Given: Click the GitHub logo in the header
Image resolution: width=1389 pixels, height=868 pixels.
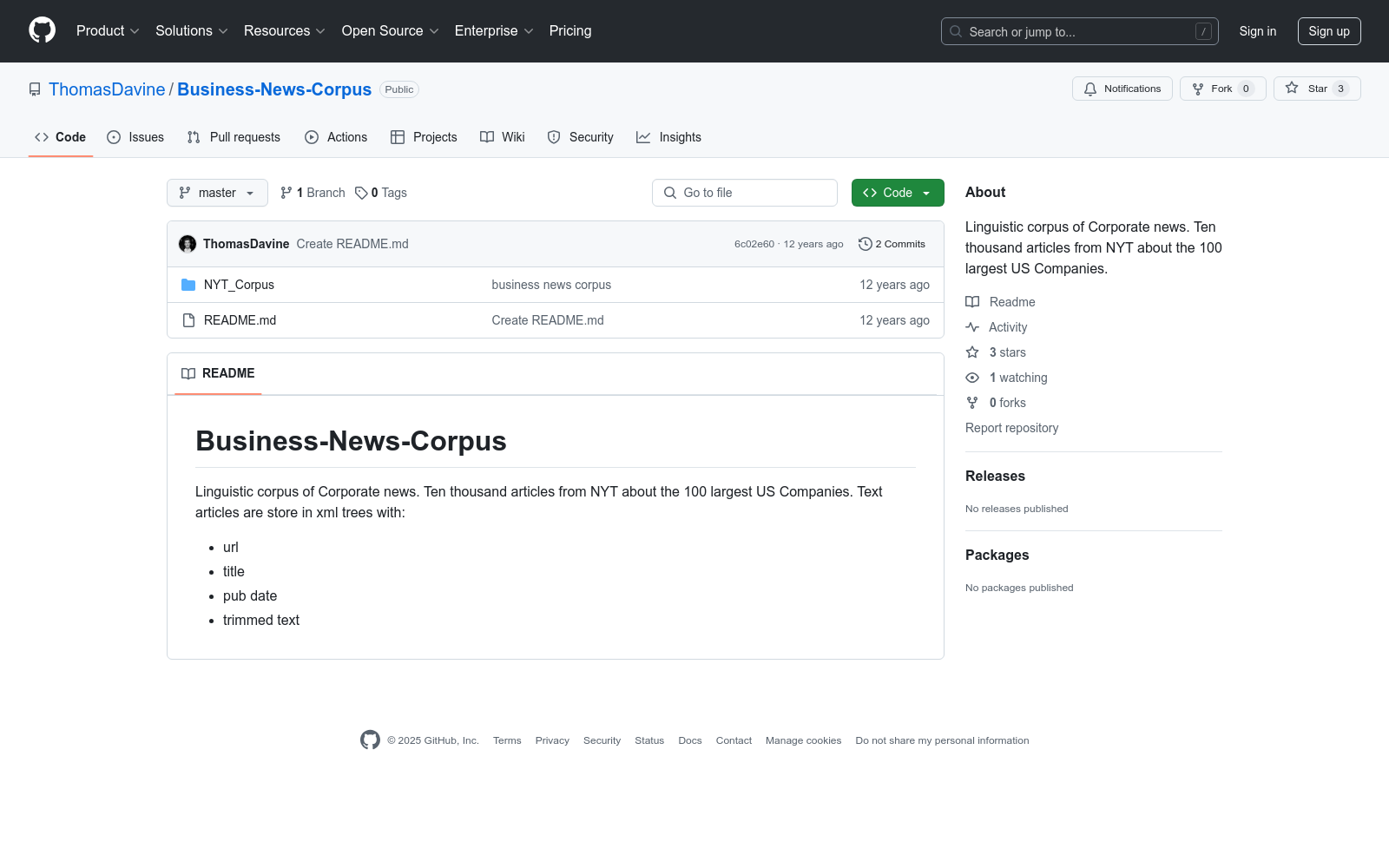Looking at the screenshot, I should pos(42,30).
